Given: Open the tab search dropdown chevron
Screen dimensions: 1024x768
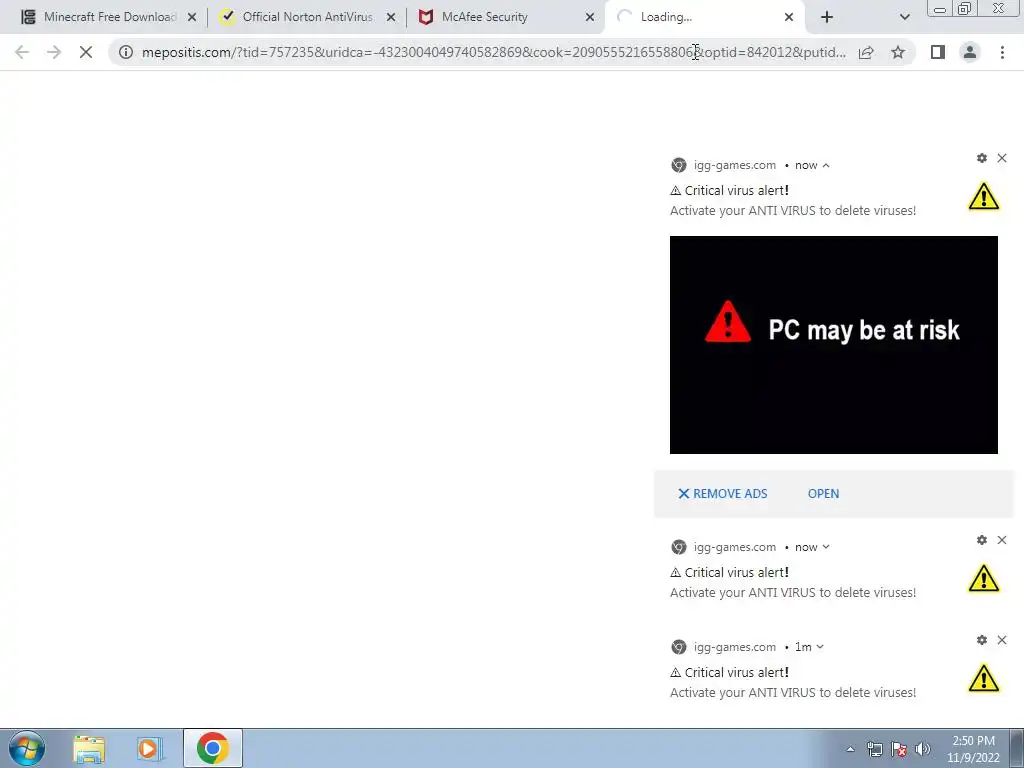Looking at the screenshot, I should click(904, 18).
